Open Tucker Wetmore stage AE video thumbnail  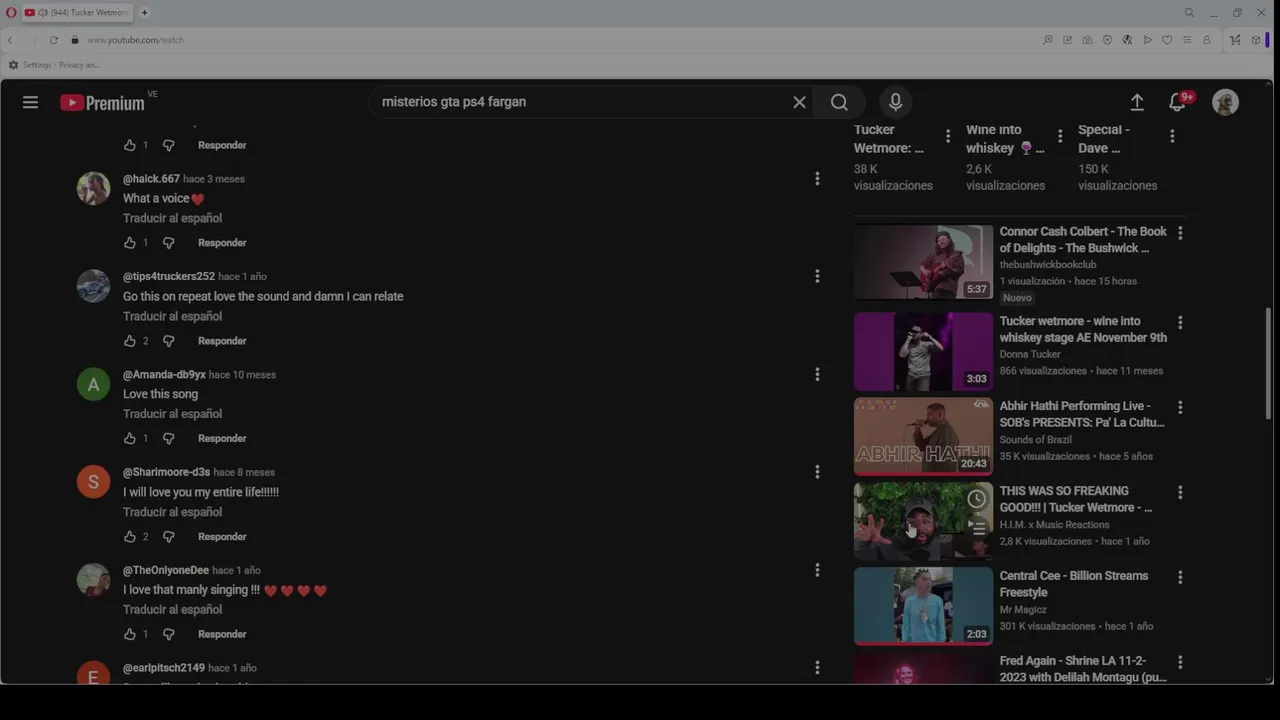click(x=923, y=351)
